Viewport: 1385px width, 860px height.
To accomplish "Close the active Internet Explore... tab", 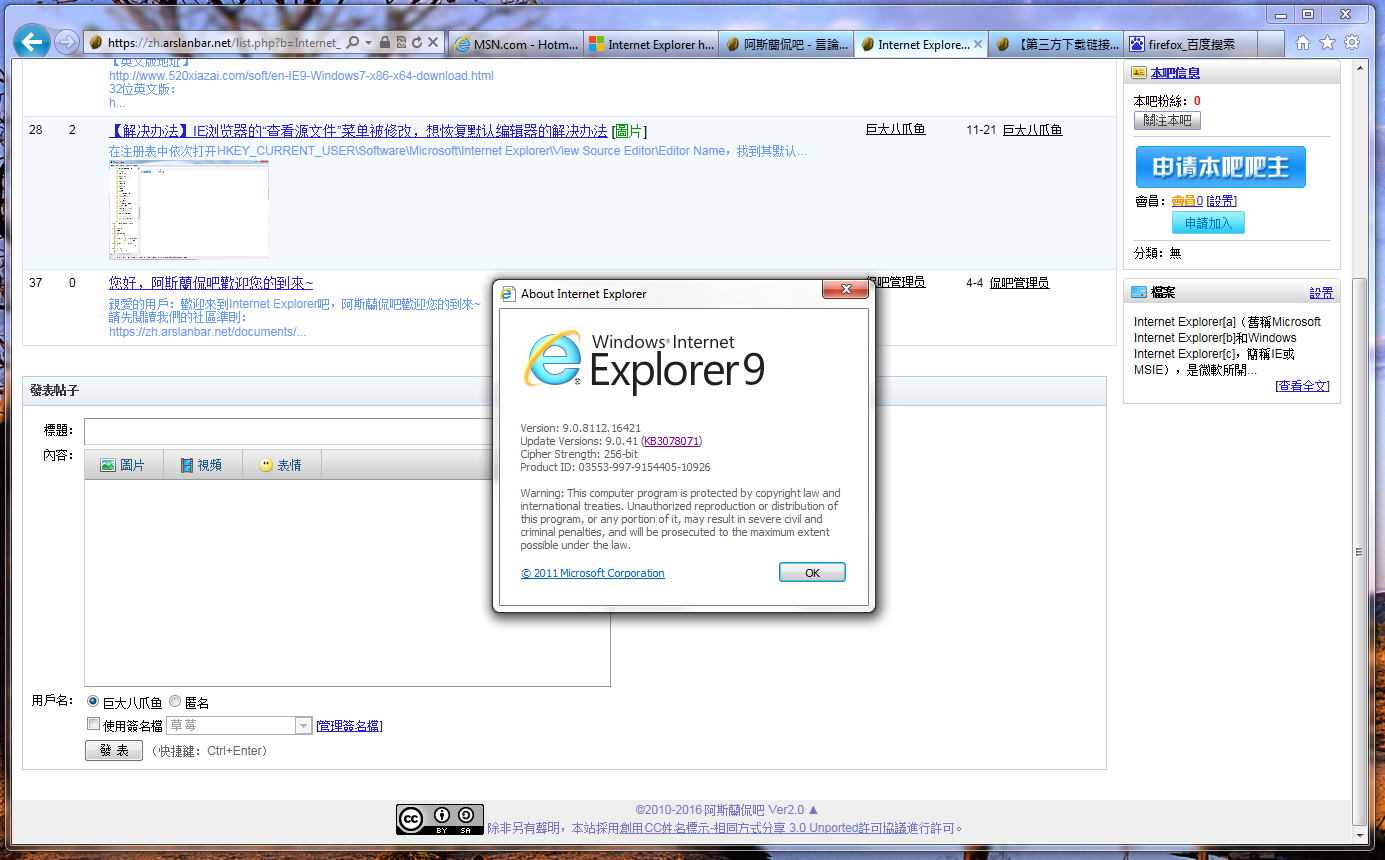I will click(x=978, y=44).
